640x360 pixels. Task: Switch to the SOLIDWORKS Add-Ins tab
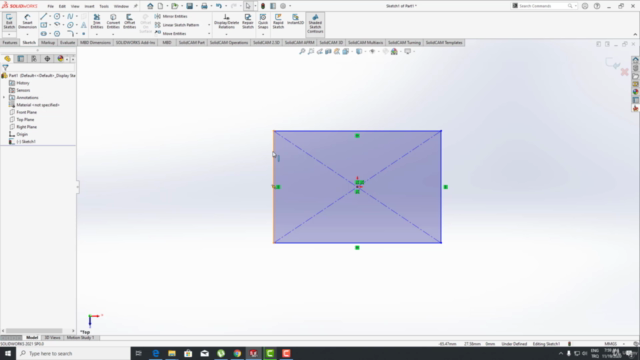[x=135, y=42]
